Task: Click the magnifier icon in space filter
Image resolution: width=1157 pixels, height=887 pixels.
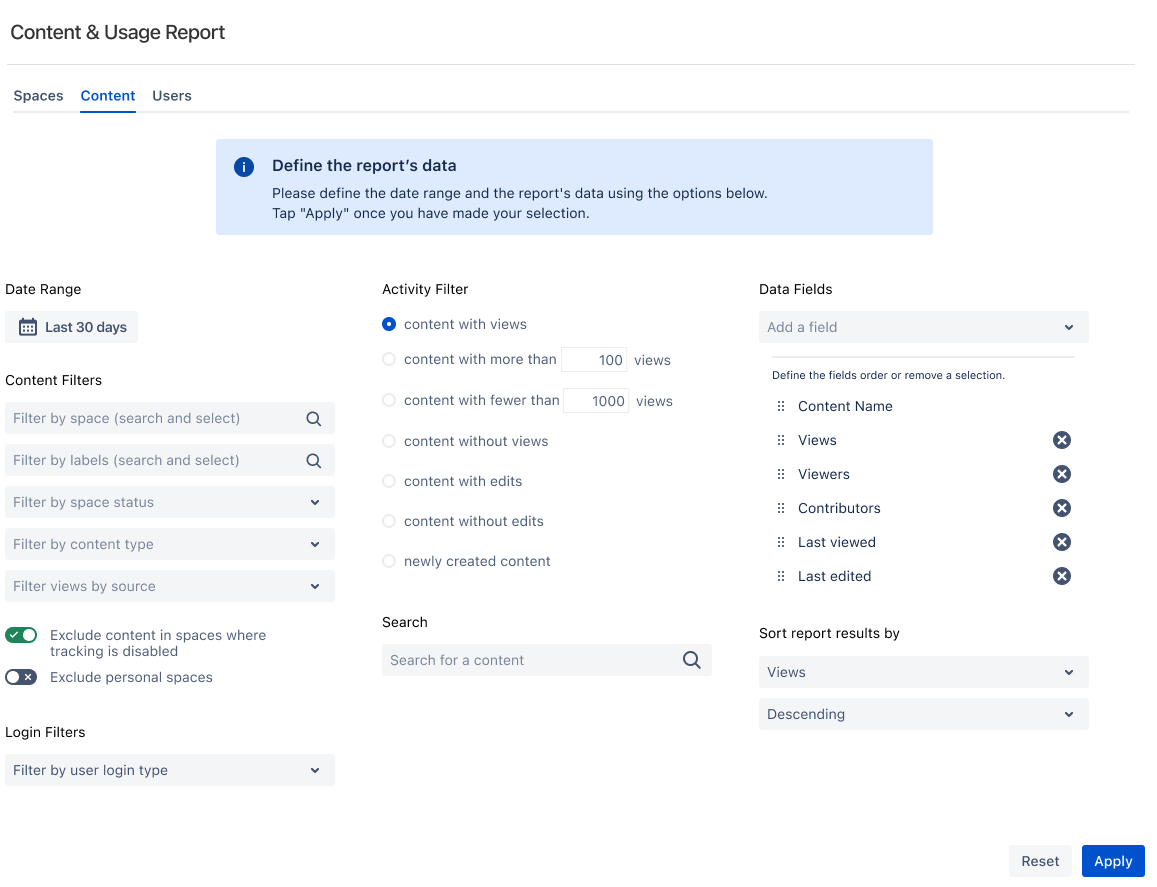Action: [x=314, y=419]
